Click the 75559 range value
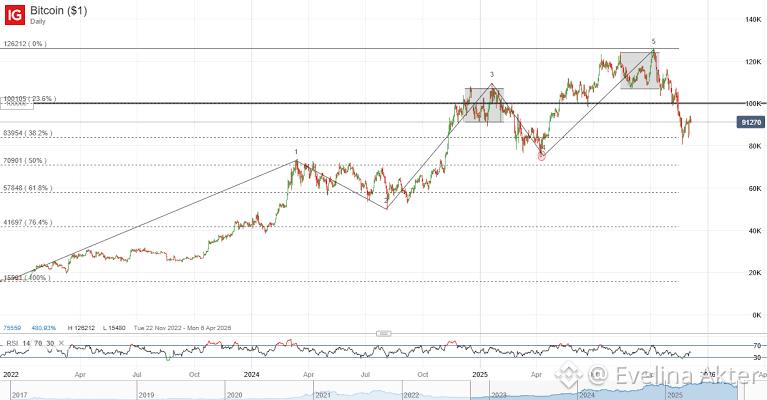 coord(12,328)
